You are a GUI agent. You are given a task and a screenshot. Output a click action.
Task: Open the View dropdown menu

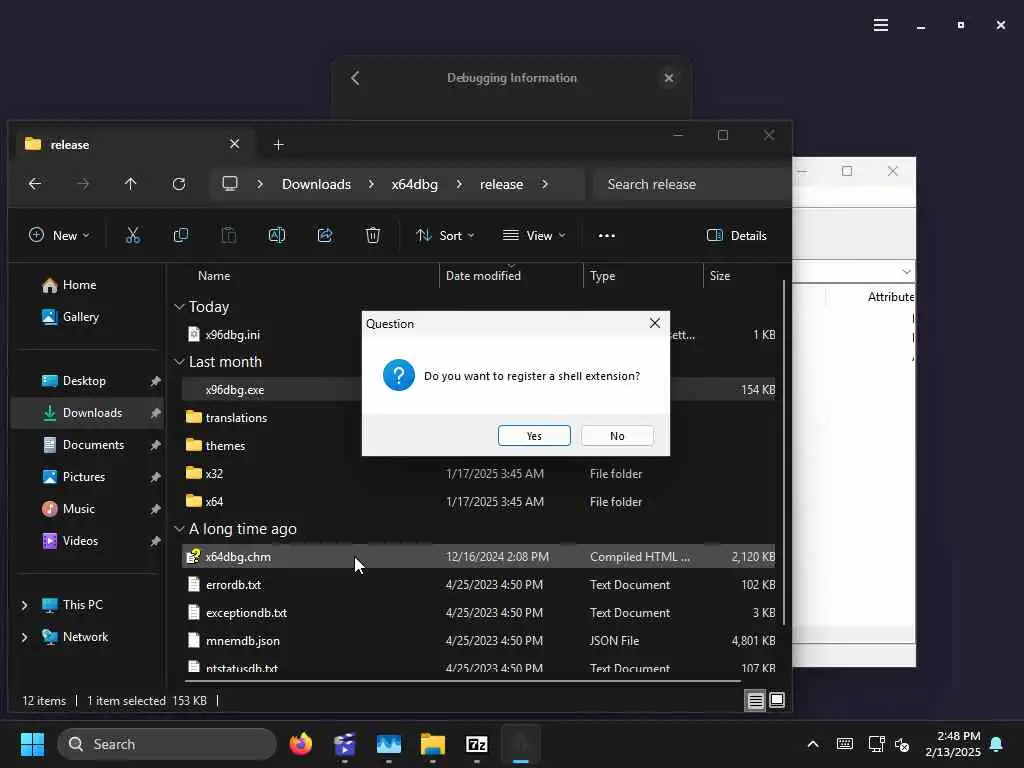pyautogui.click(x=534, y=235)
